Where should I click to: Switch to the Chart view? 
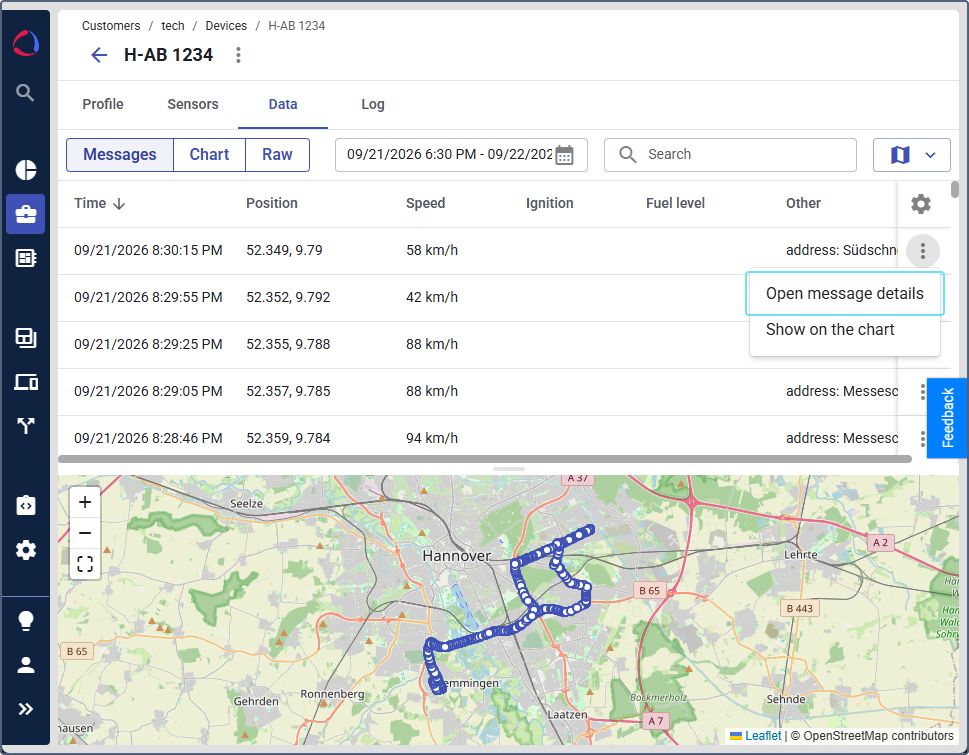pos(209,154)
